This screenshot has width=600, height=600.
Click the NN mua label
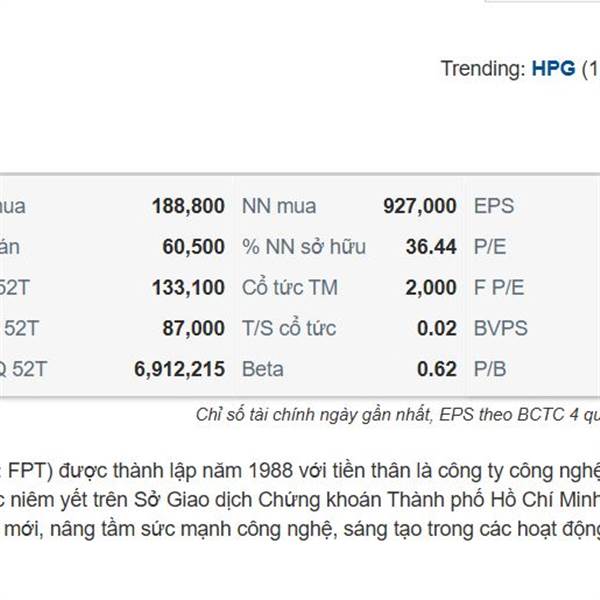(279, 206)
